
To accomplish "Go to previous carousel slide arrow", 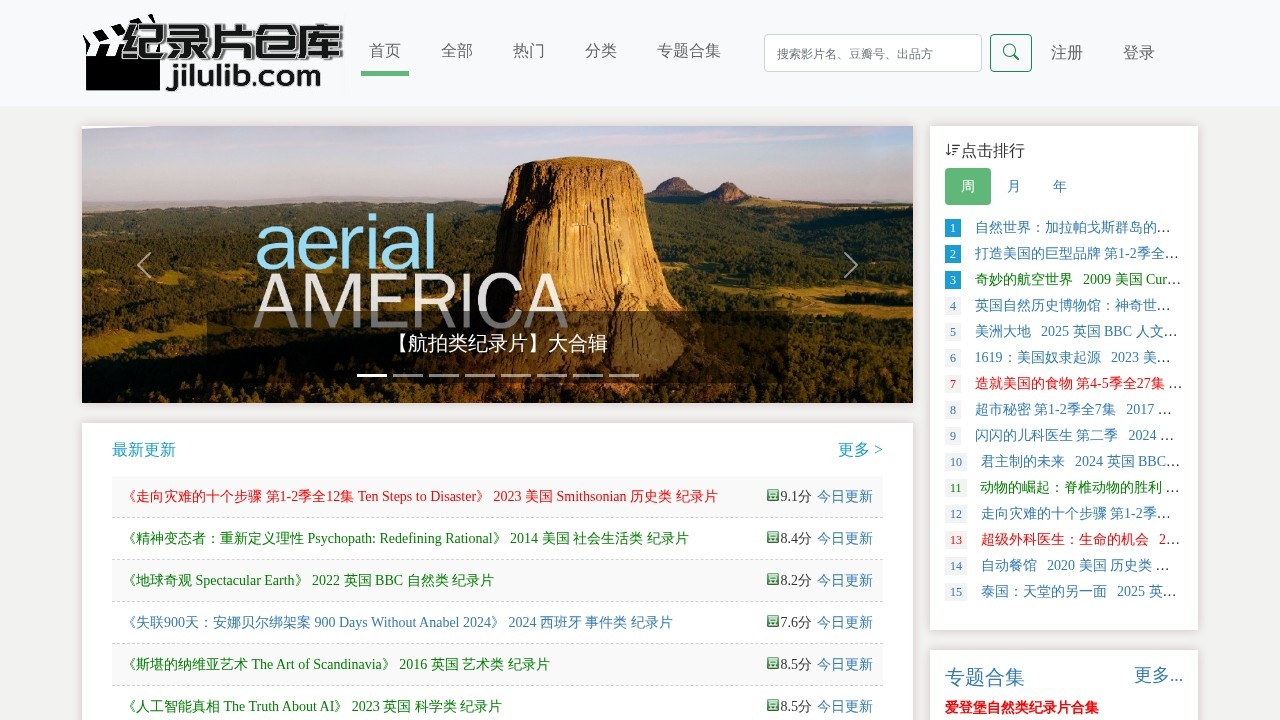I will [144, 265].
